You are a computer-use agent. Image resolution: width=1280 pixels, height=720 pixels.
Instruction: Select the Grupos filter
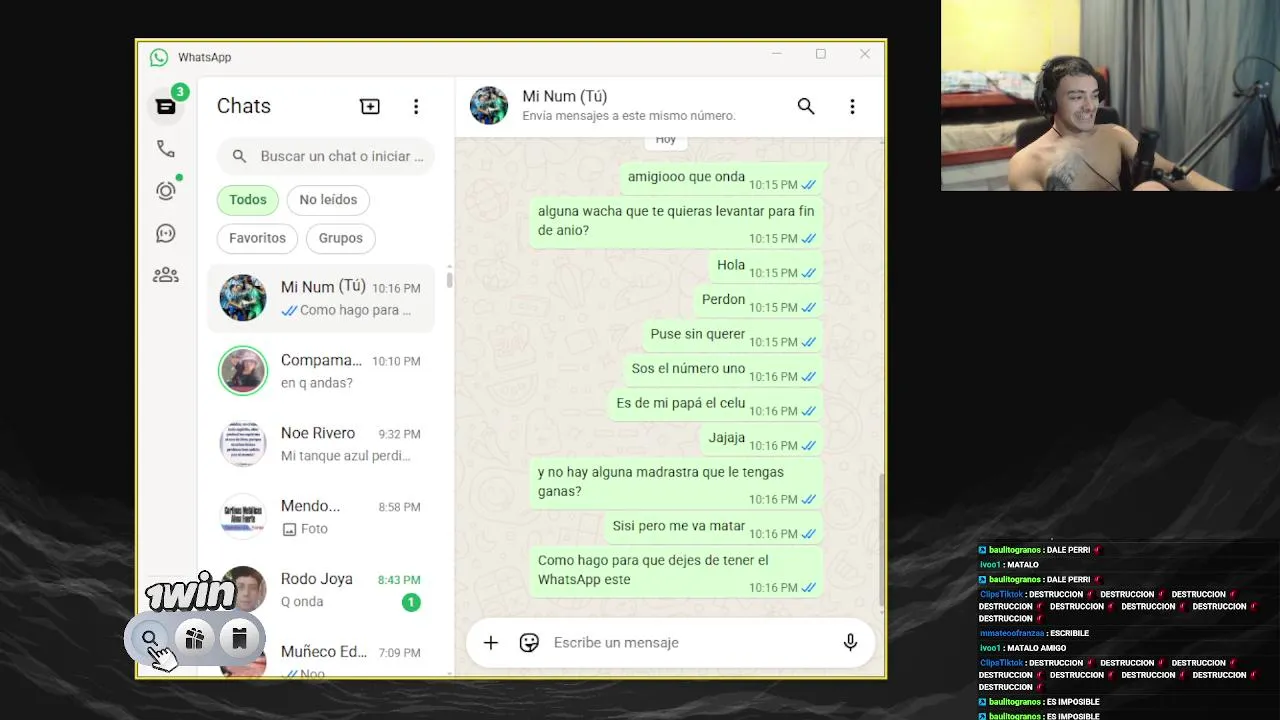tap(341, 238)
